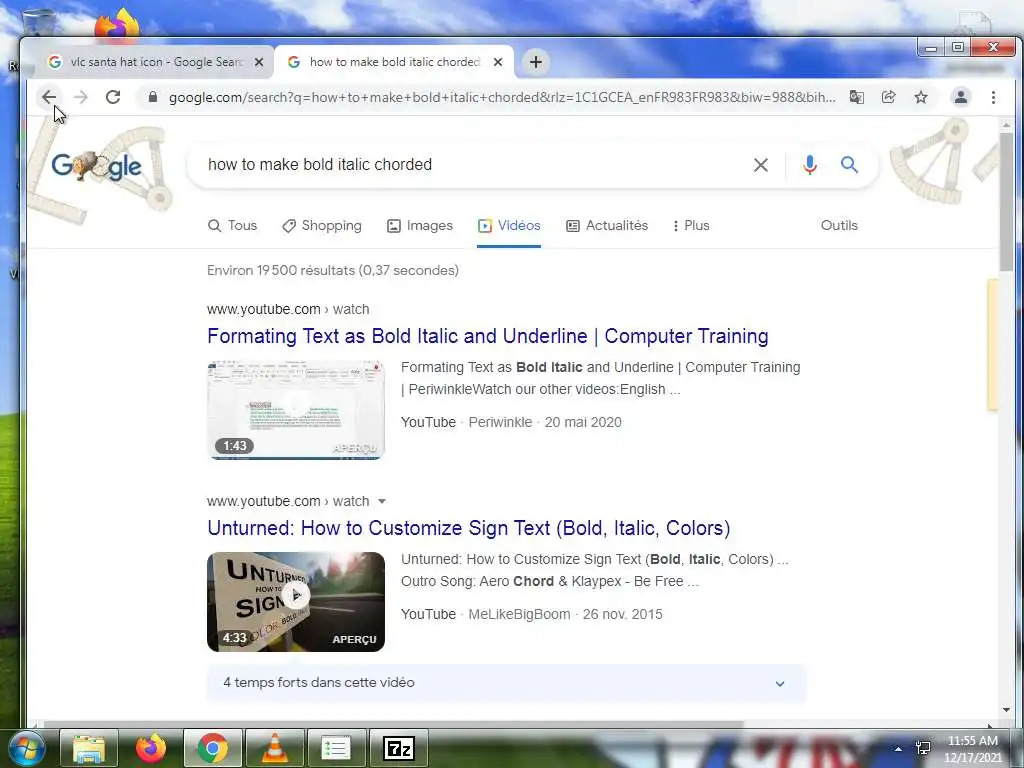Submit search with magnifier icon
This screenshot has width=1024, height=768.
pyautogui.click(x=849, y=165)
